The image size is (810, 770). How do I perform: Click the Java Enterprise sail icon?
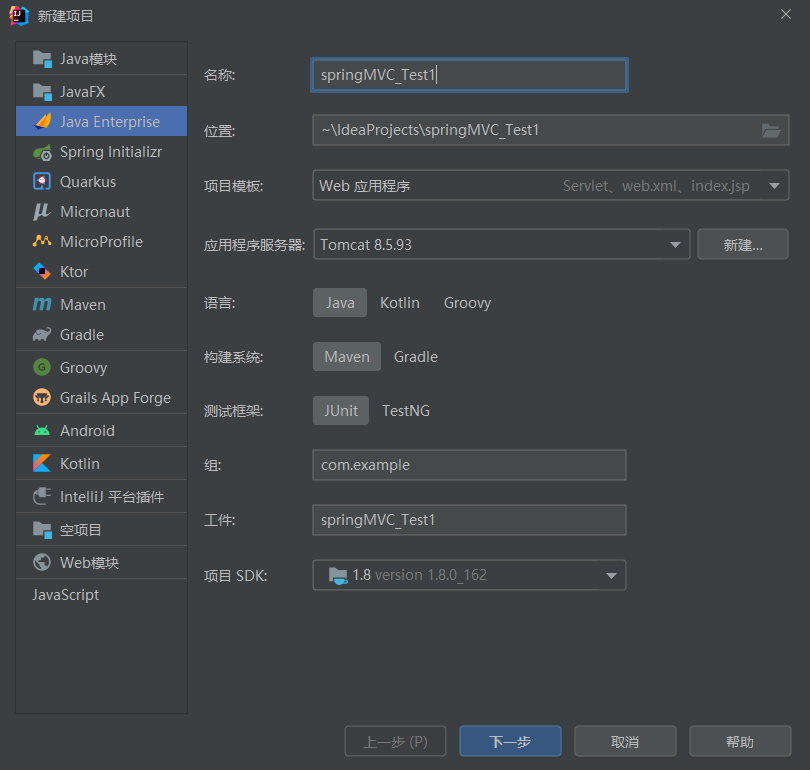[x=42, y=121]
